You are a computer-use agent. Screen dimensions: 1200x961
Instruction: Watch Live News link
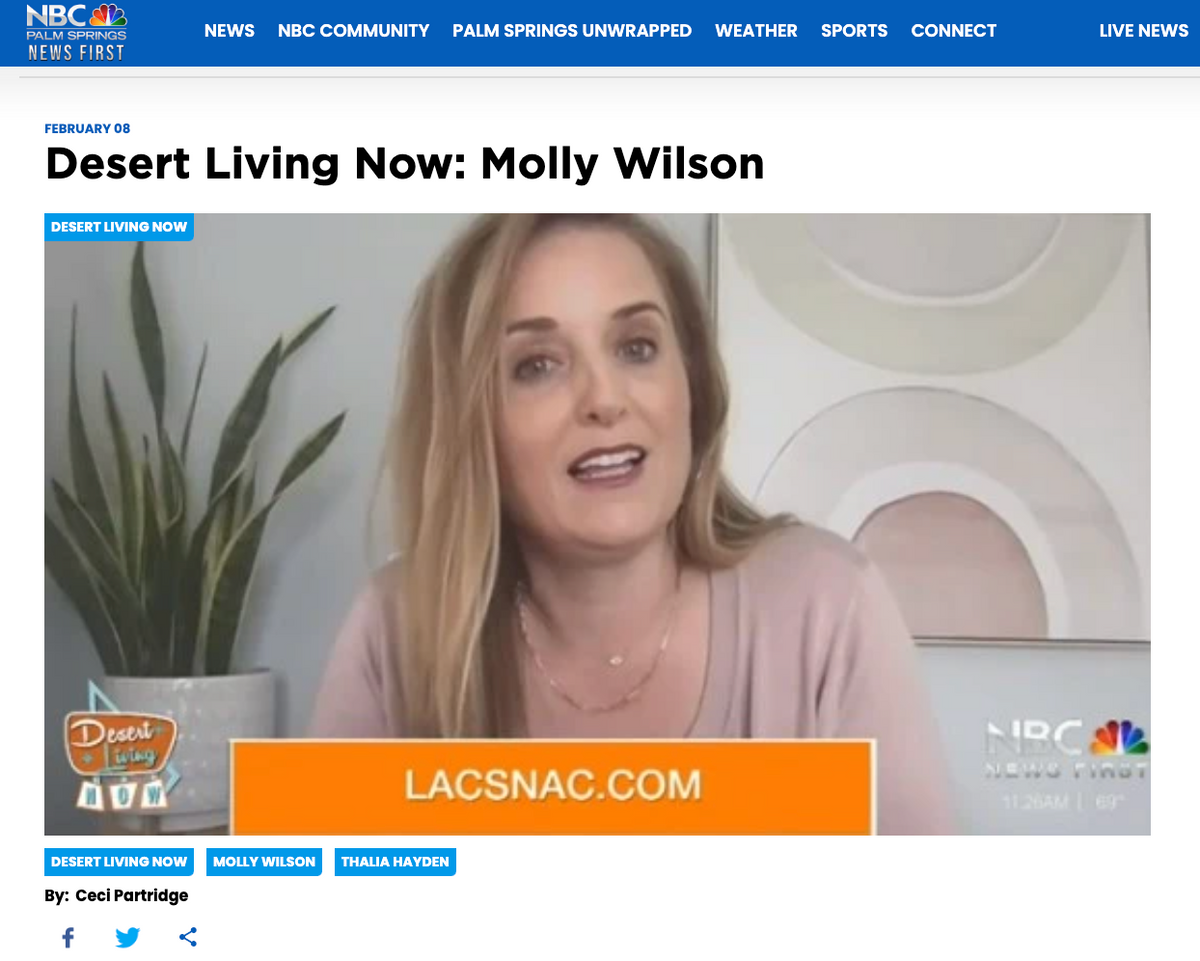point(1143,31)
